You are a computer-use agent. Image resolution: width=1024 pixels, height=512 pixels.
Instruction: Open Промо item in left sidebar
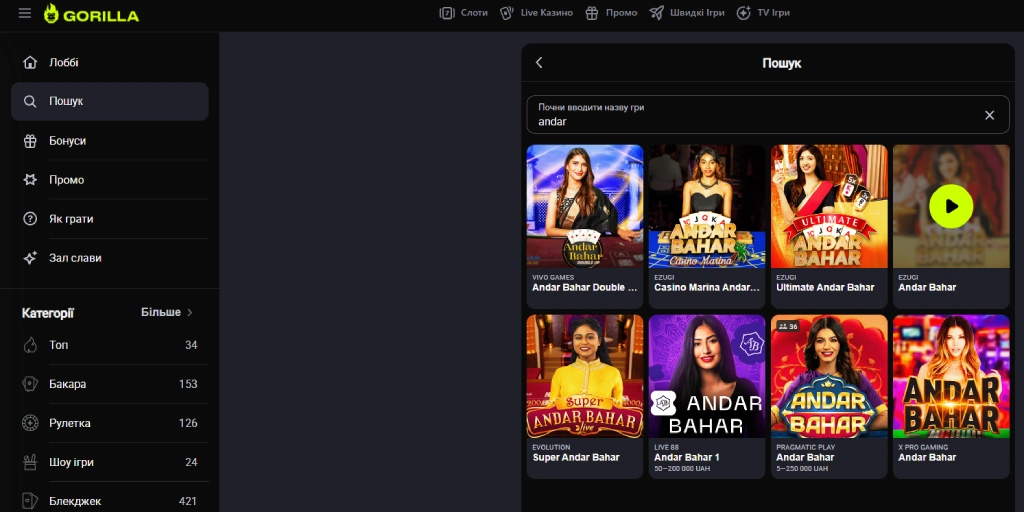(66, 180)
